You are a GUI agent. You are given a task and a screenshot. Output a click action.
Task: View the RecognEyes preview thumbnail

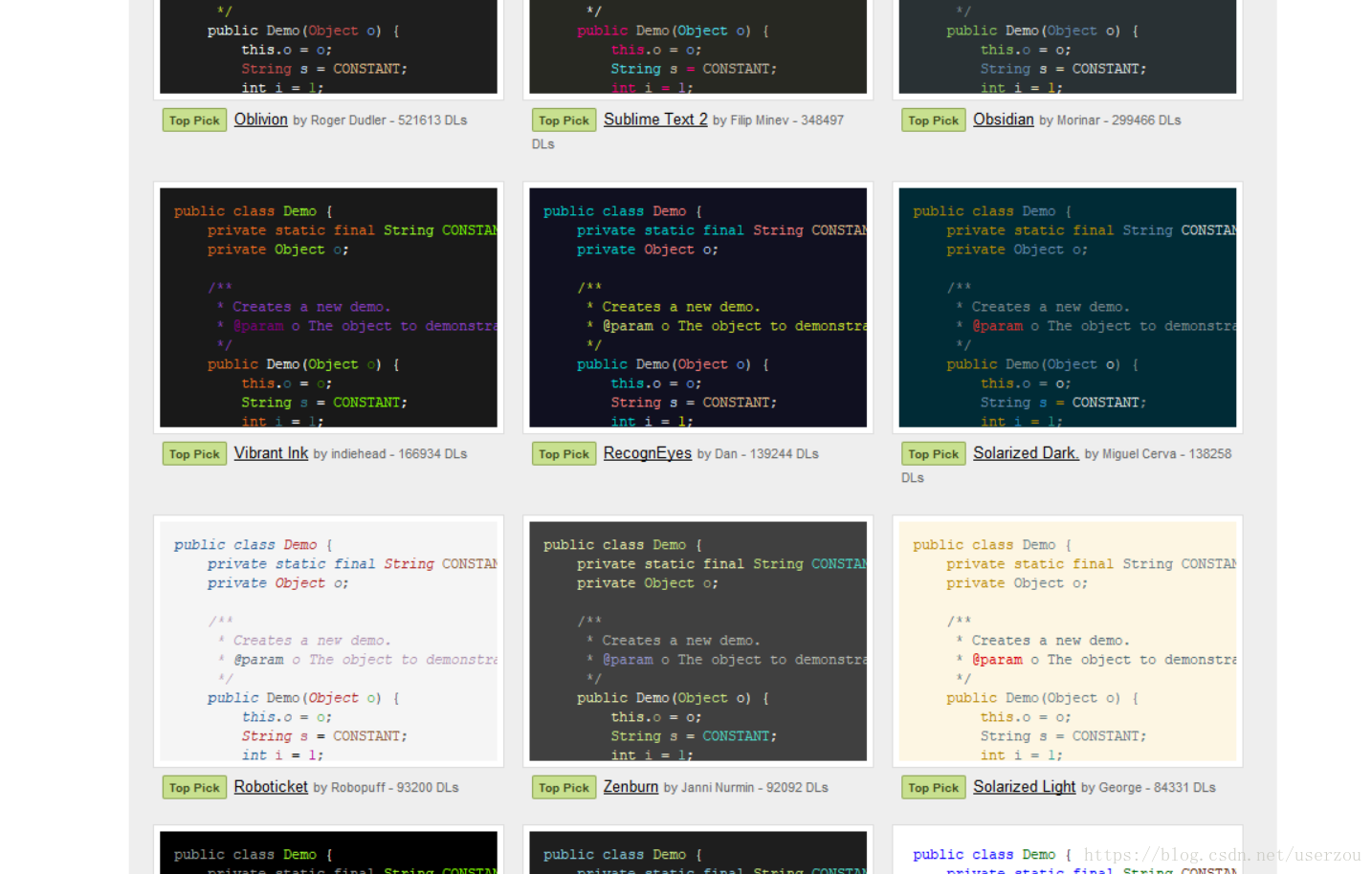click(x=697, y=307)
